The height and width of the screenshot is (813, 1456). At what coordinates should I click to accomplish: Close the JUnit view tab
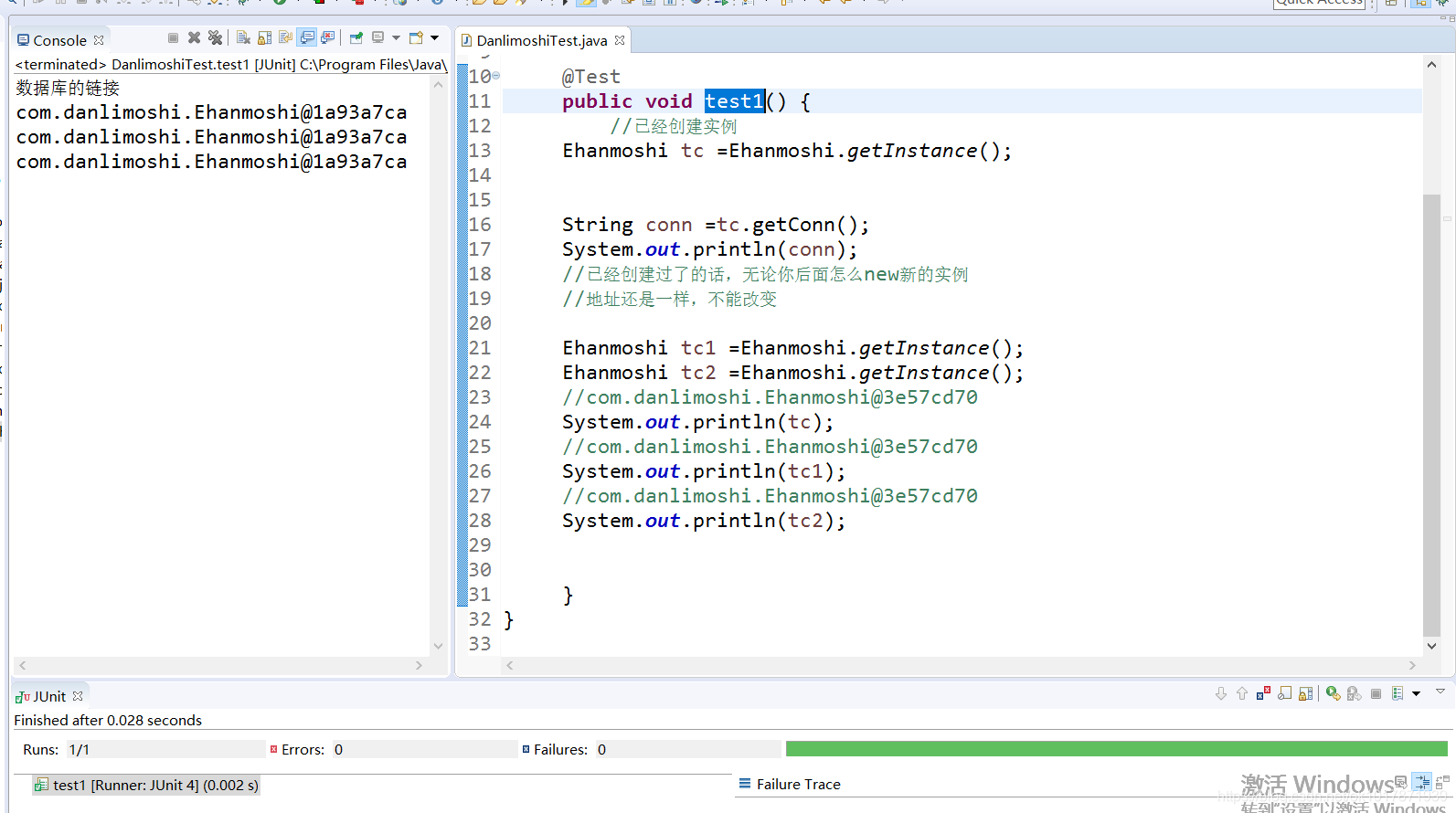coord(78,696)
